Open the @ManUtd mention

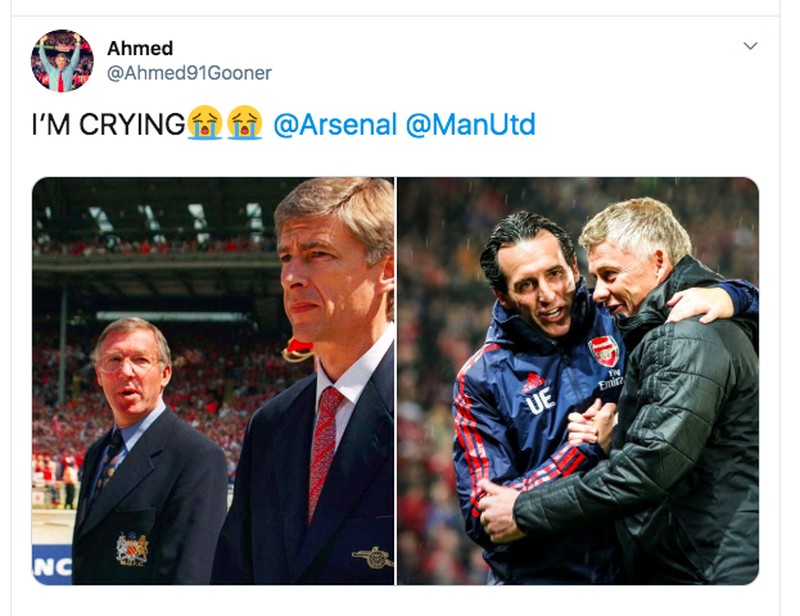[470, 125]
